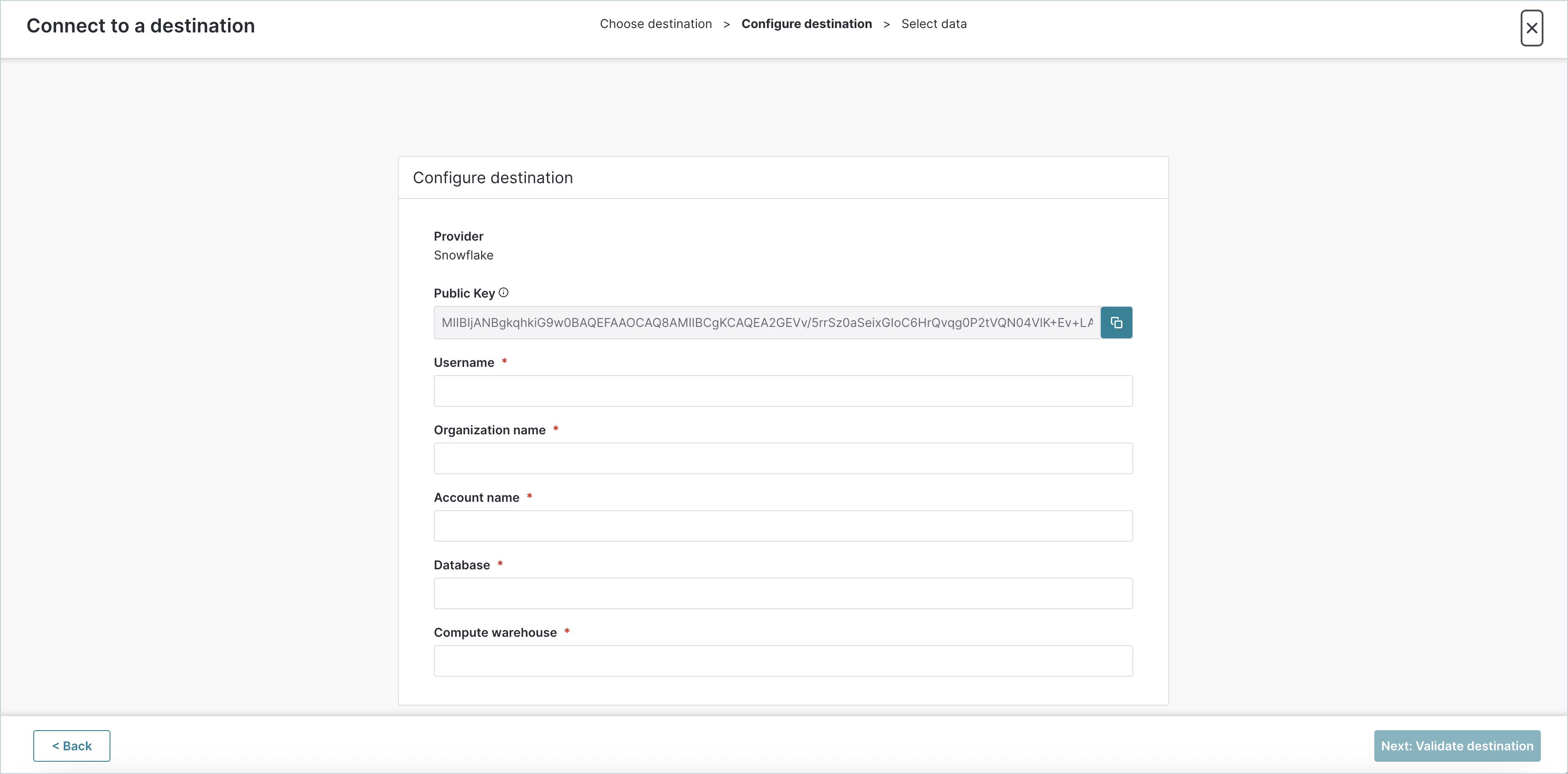
Task: Click the Connect to a destination heading
Action: 140,25
